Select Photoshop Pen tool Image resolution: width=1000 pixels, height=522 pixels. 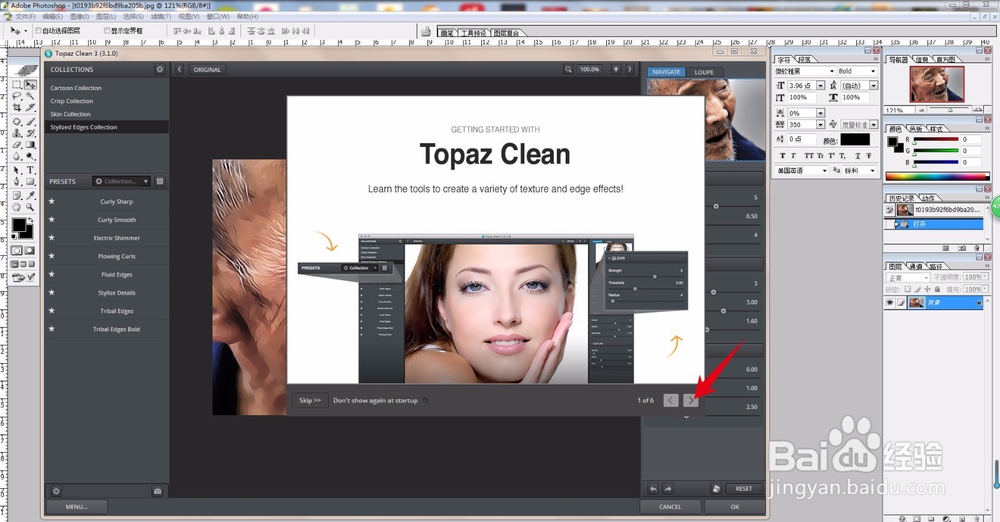coord(17,183)
